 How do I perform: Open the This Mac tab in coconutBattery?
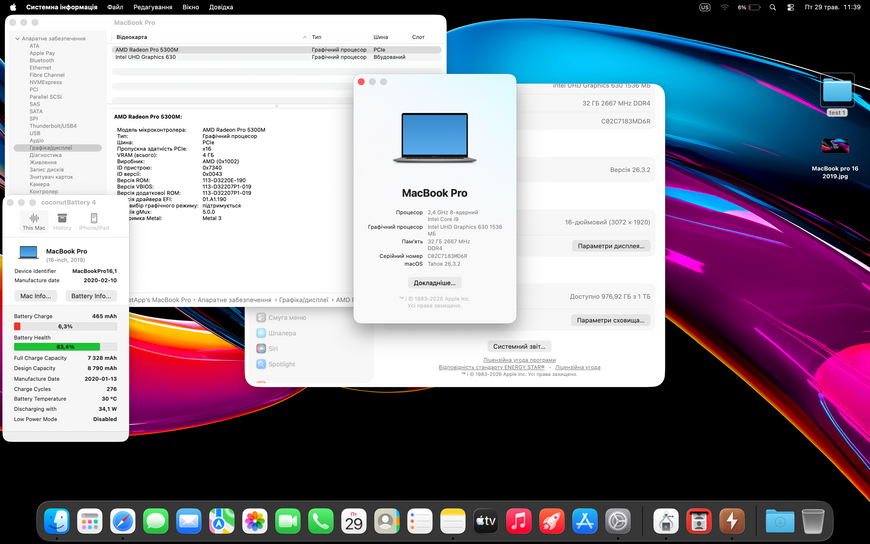(34, 221)
